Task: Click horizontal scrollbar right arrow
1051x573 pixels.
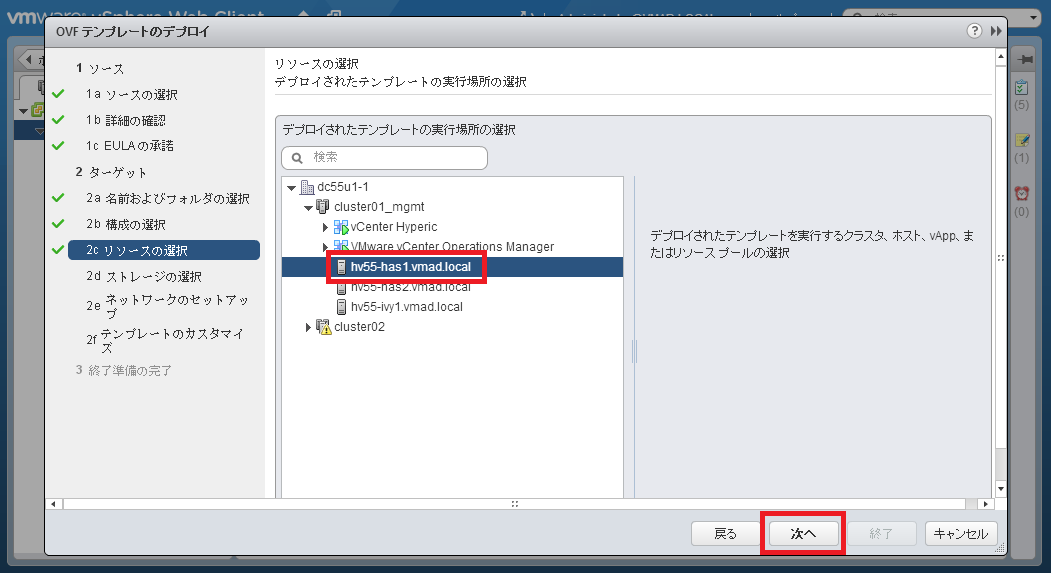Action: tap(985, 504)
